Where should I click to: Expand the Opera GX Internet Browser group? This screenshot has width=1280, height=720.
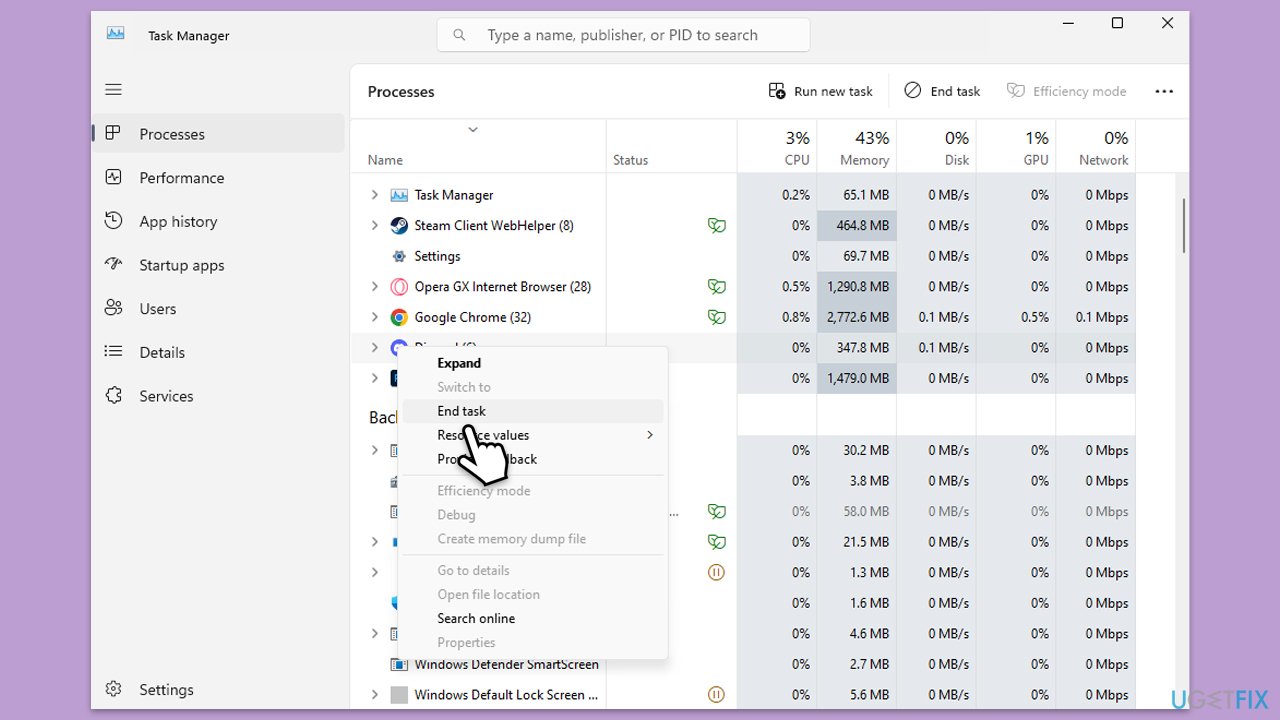[375, 287]
